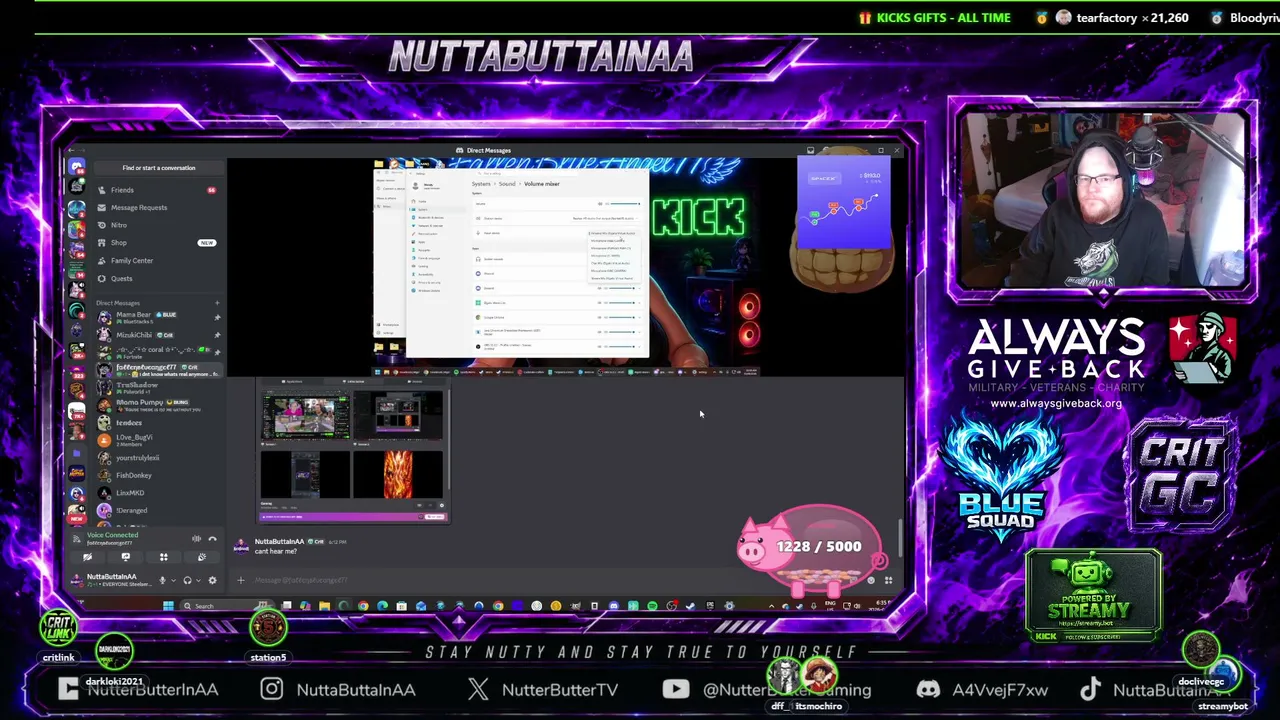Unpin the Mama Bear conversation pin icon
Screen dimensions: 1280x720
click(x=217, y=317)
